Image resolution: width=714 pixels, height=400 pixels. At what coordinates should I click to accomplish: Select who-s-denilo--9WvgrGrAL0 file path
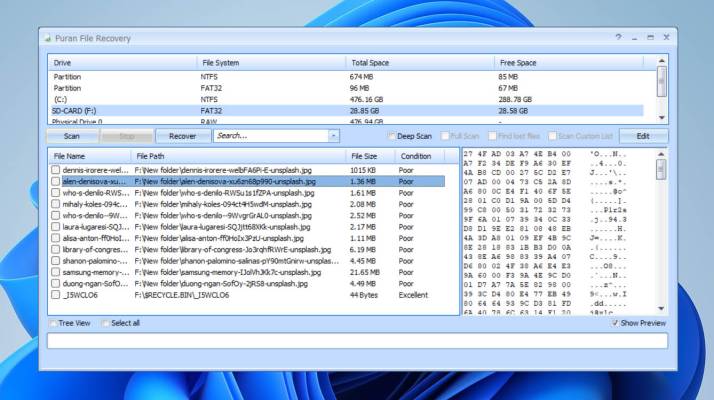[x=223, y=215]
